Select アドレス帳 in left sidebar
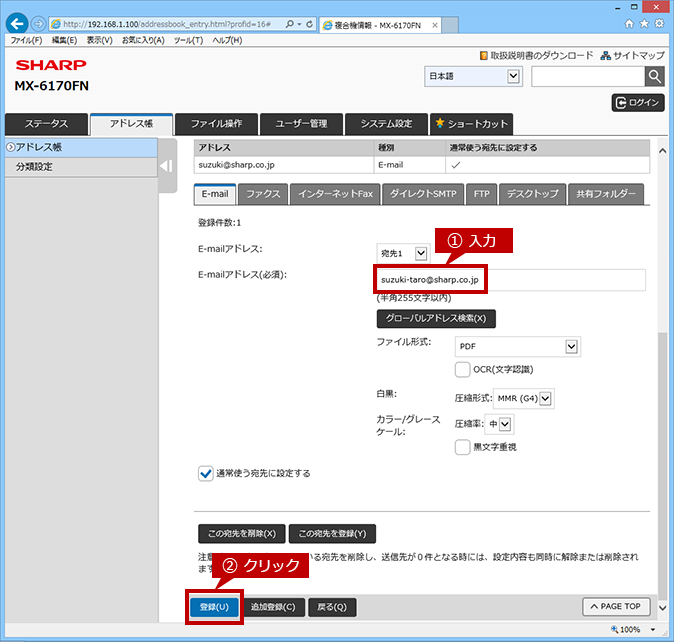Screen dimensions: 674x642 tap(81, 147)
